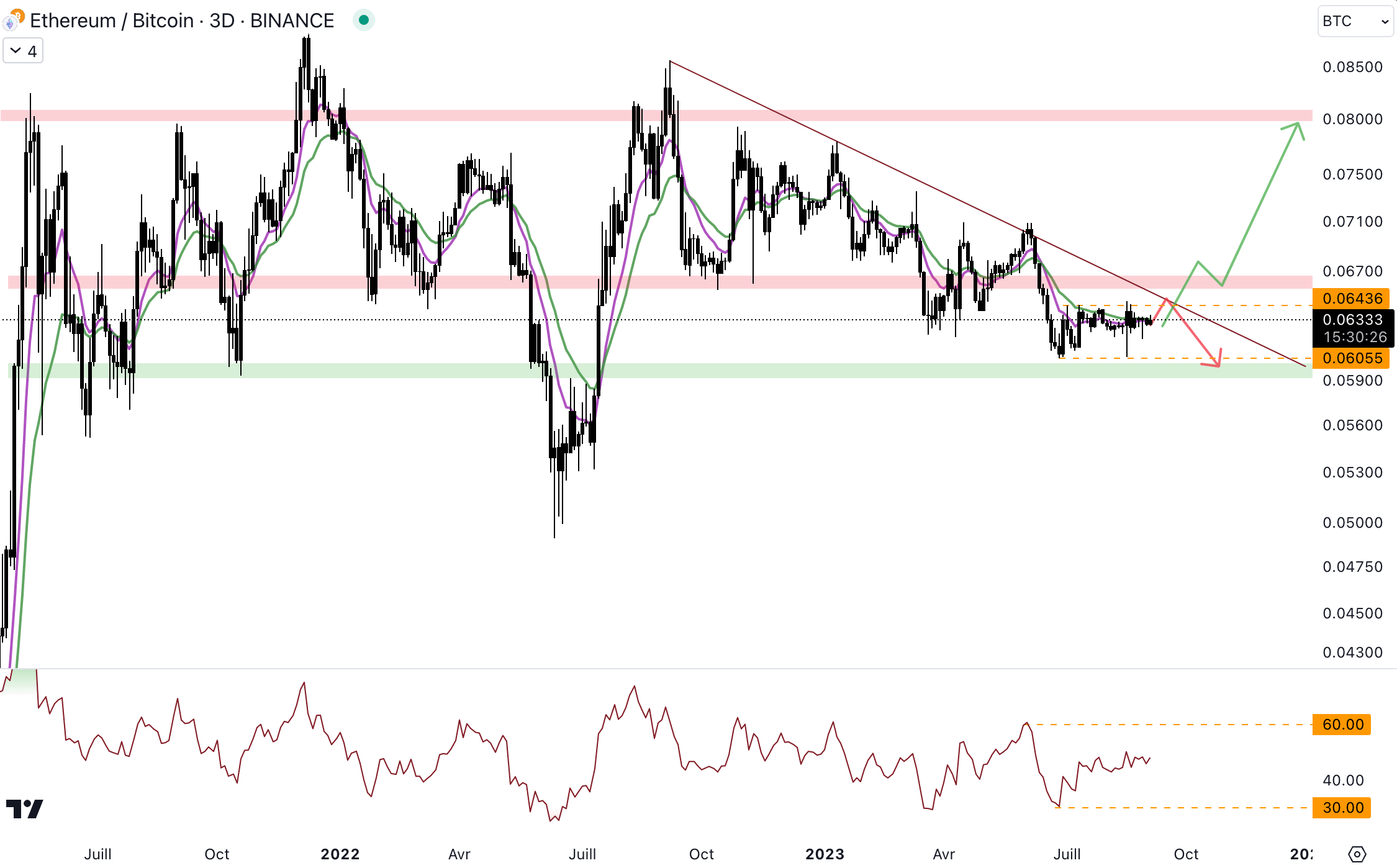
Task: Click the orange 0.06055 price label
Action: tap(1352, 358)
